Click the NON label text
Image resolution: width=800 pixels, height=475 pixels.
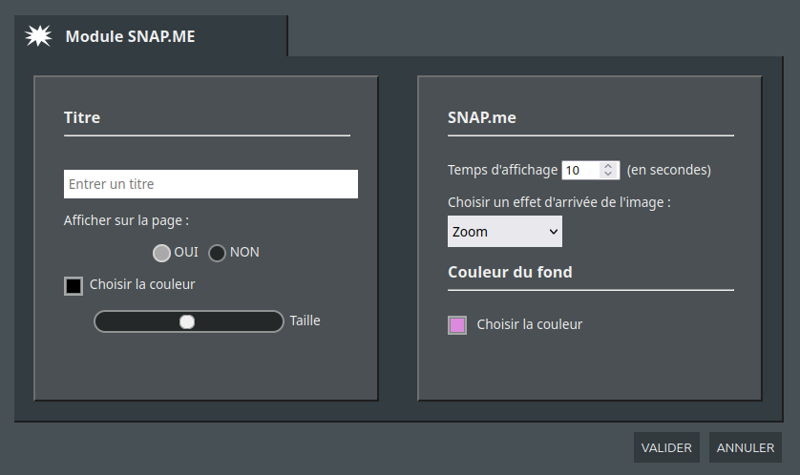(x=244, y=252)
